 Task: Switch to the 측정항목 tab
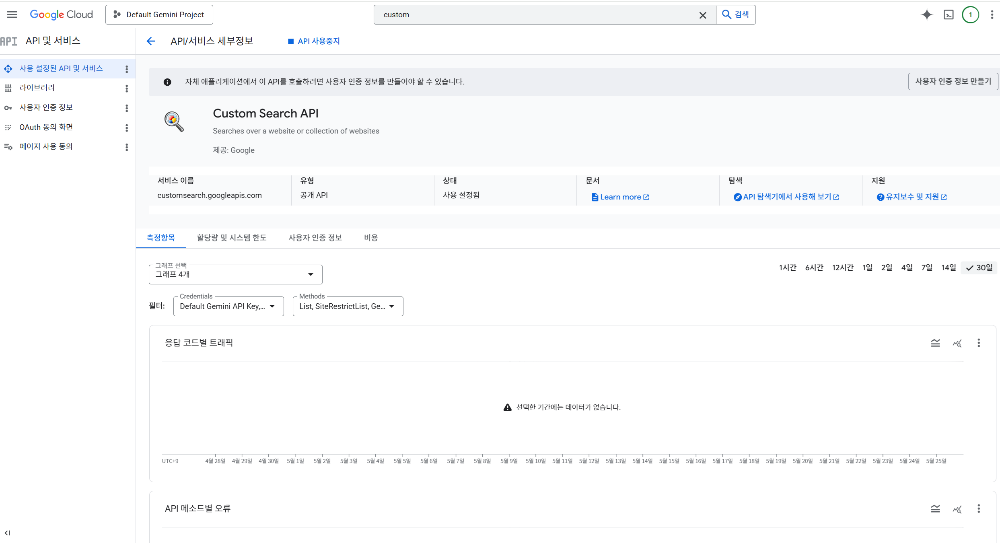click(x=161, y=237)
